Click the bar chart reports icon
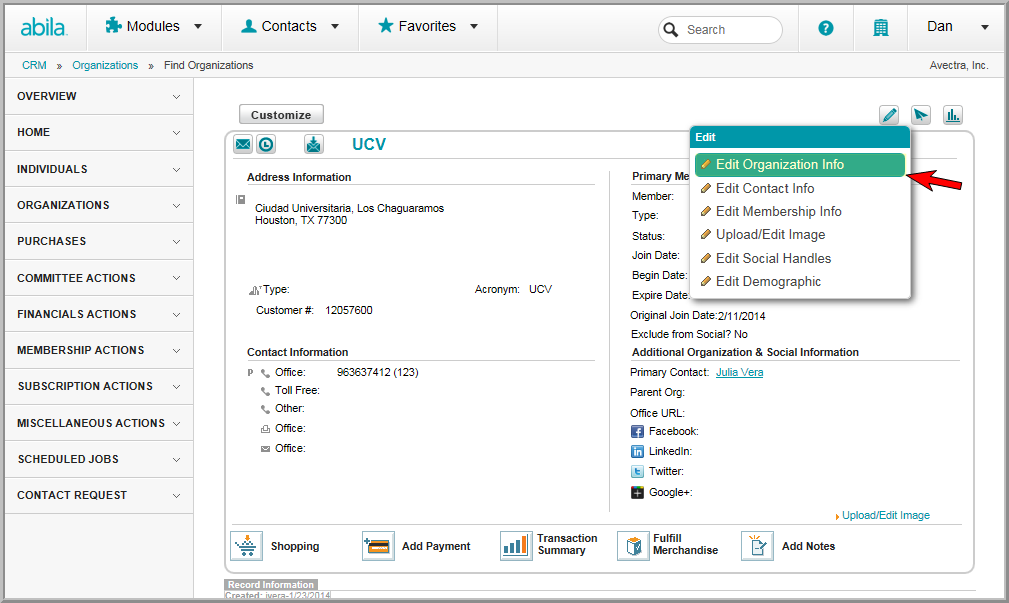Screen dimensions: 1009x603 tap(952, 115)
